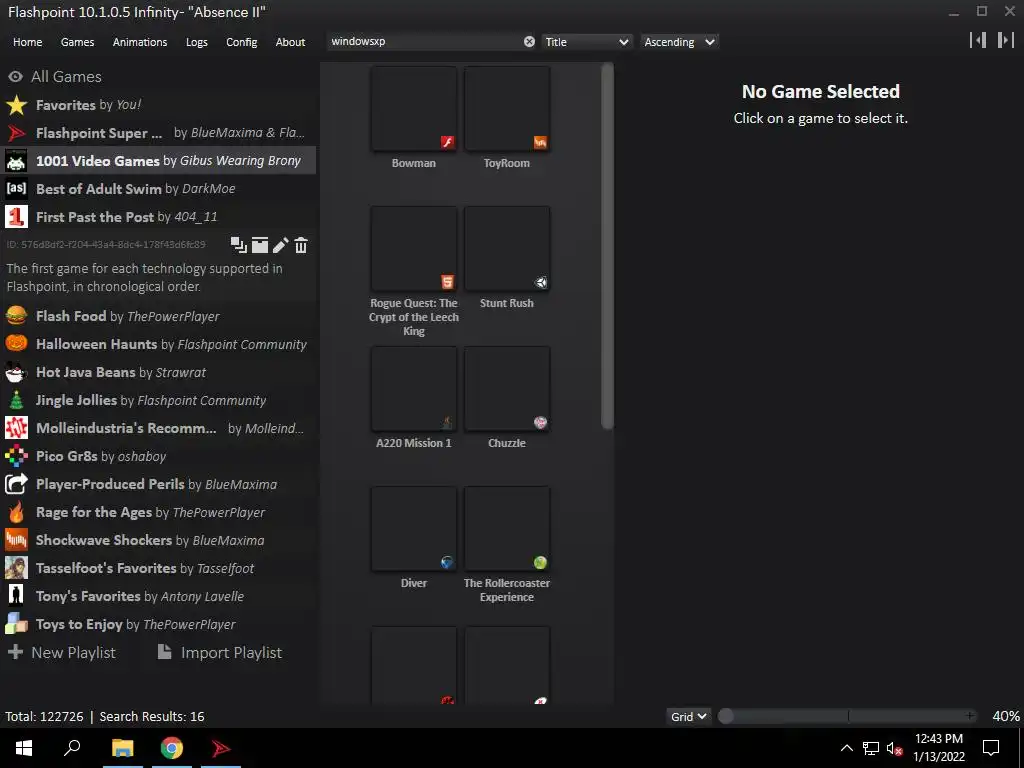Duplicate the selected playlist via its icon
This screenshot has height=768, width=1024.
pos(238,245)
